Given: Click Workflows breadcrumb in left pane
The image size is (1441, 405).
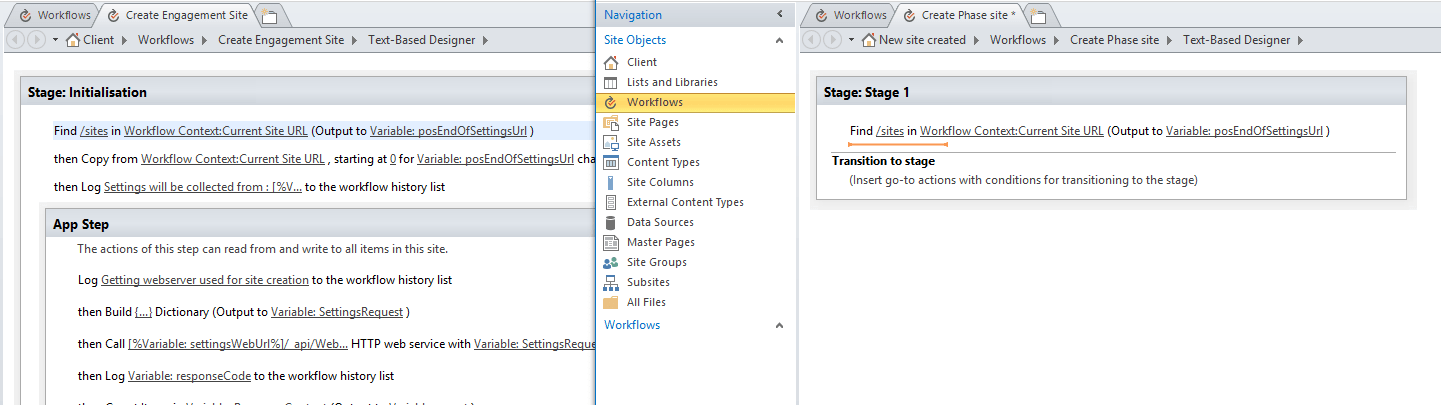Looking at the screenshot, I should [x=166, y=40].
